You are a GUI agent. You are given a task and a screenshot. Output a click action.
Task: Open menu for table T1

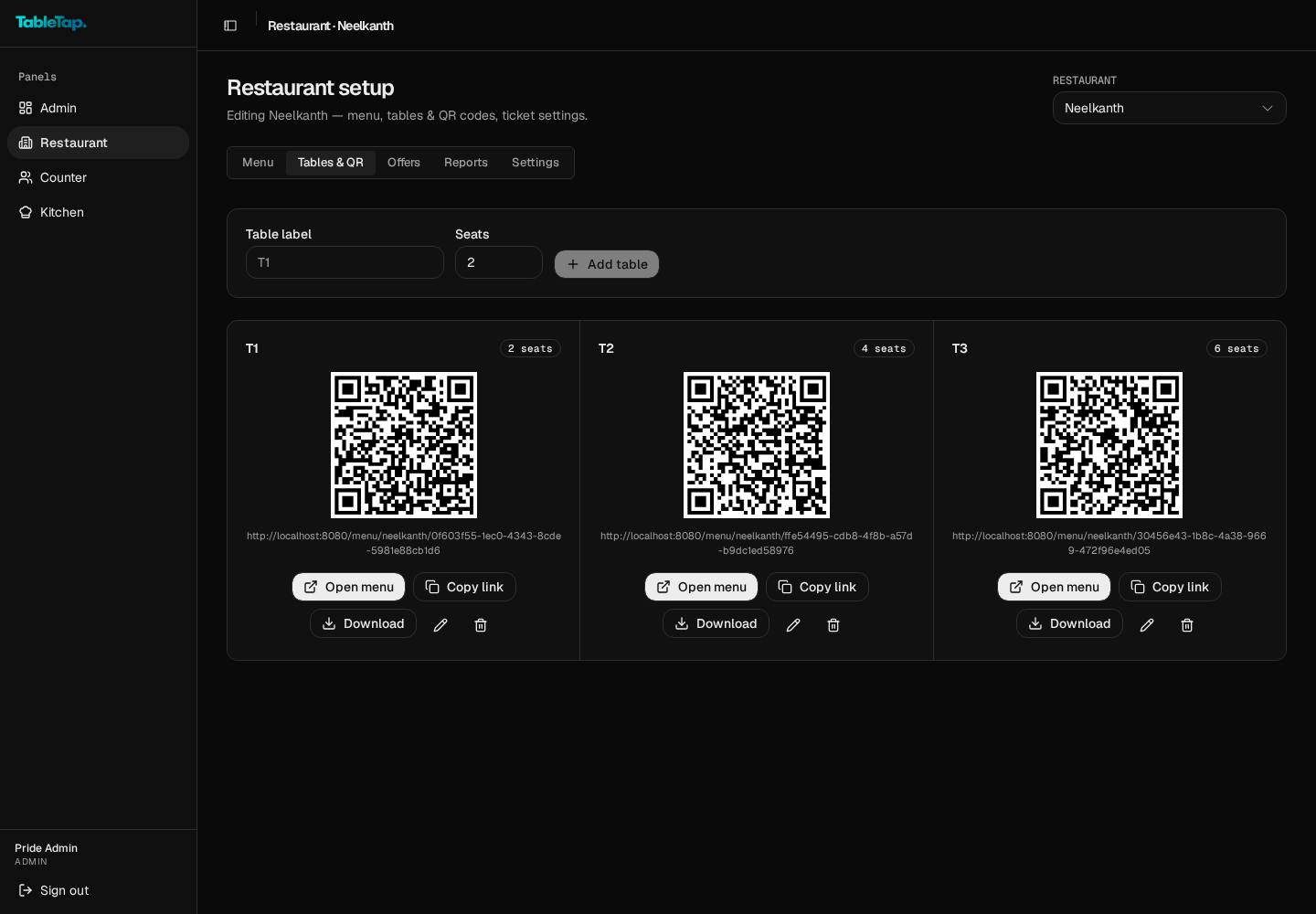click(x=348, y=587)
